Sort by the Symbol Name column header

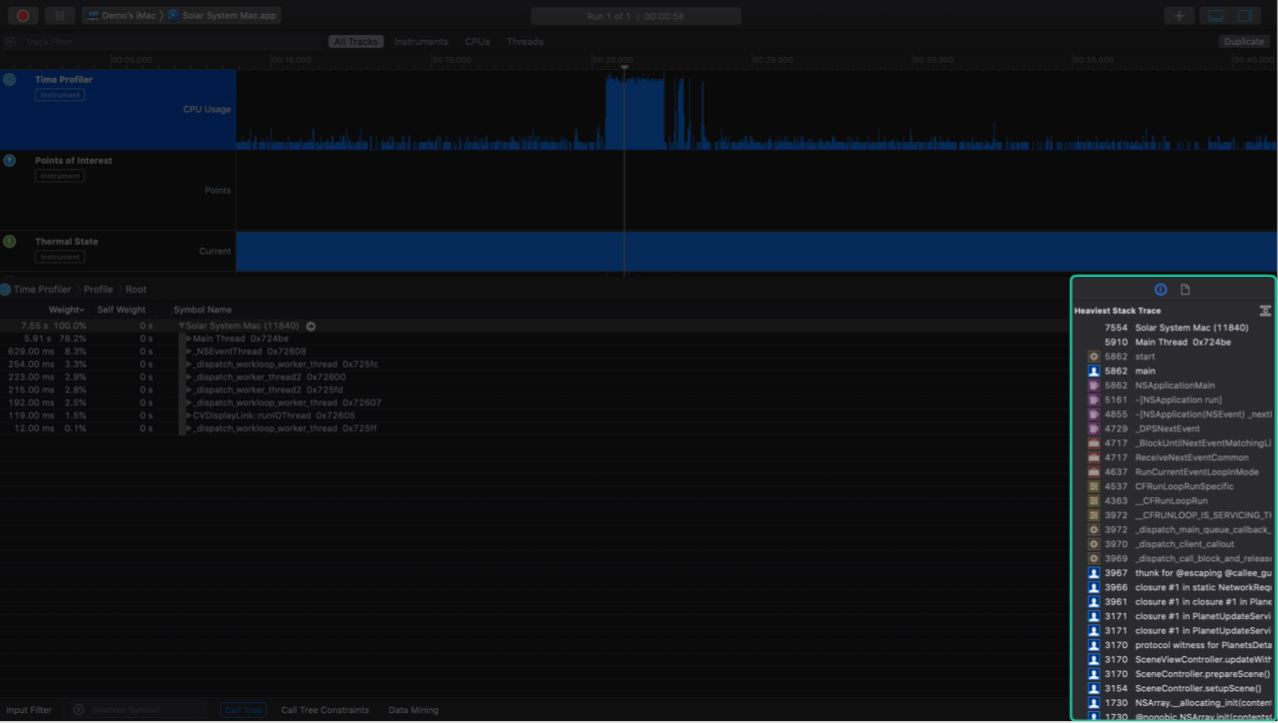[202, 310]
